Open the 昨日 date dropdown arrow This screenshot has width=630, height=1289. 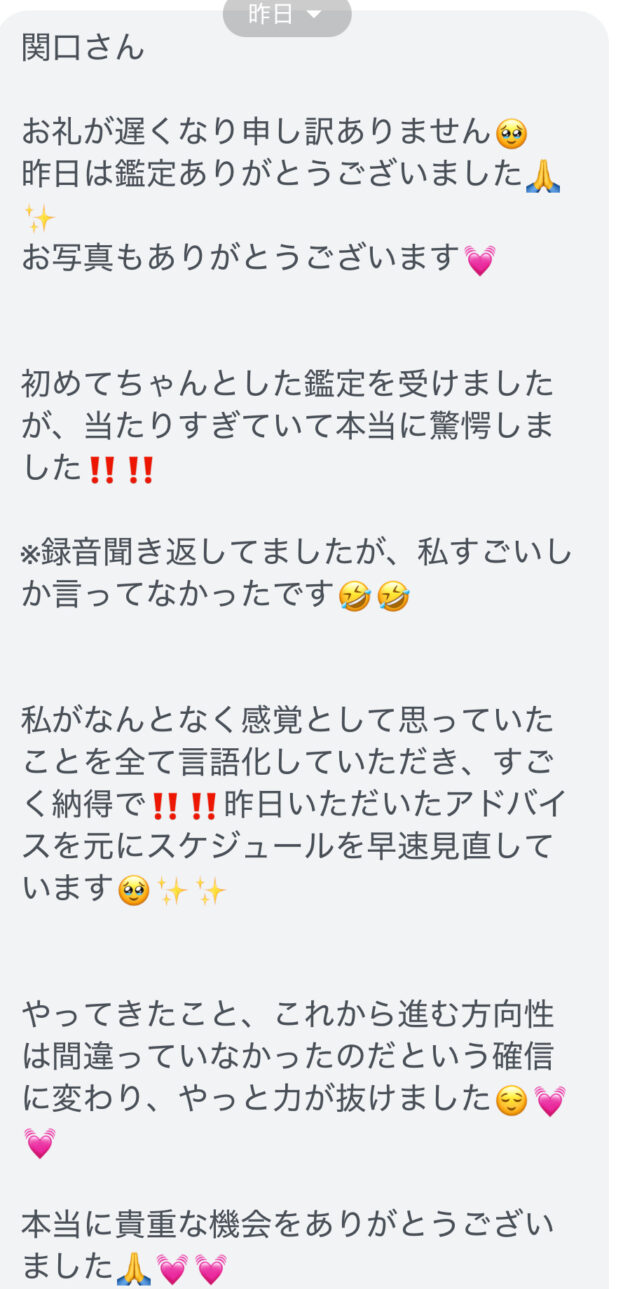tap(314, 14)
